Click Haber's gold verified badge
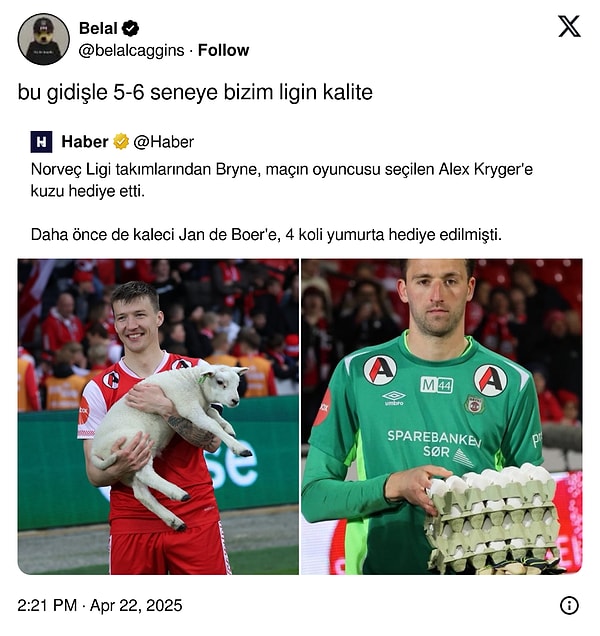 pos(120,142)
